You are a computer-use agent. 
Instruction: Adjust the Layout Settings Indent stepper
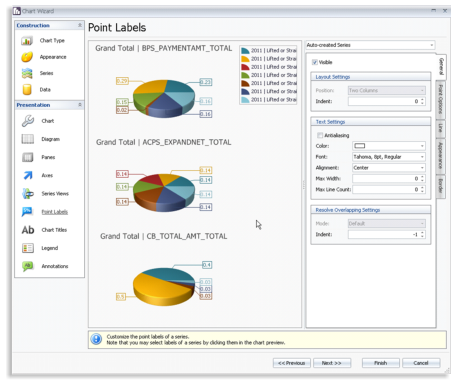tap(422, 101)
